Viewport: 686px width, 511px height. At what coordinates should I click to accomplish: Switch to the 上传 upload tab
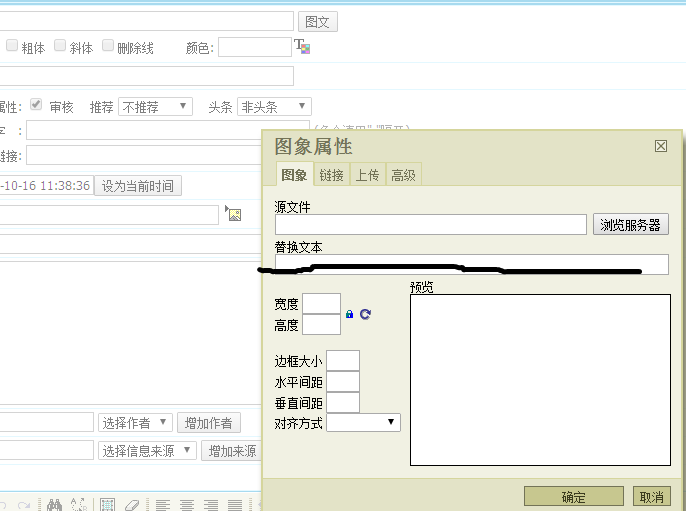pyautogui.click(x=367, y=175)
